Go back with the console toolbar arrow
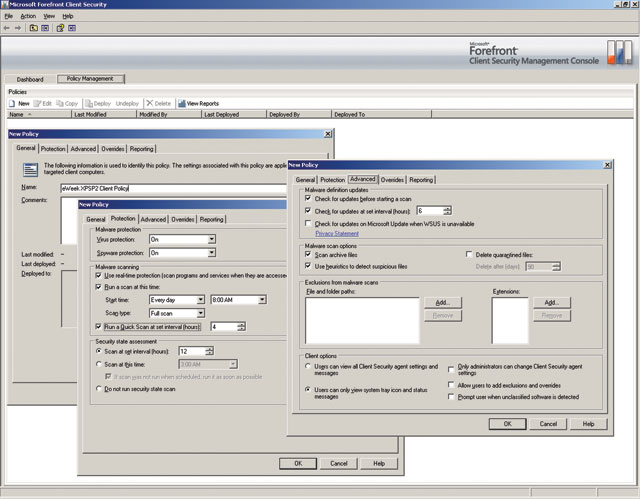Viewport: 640px width, 499px height. [6, 28]
